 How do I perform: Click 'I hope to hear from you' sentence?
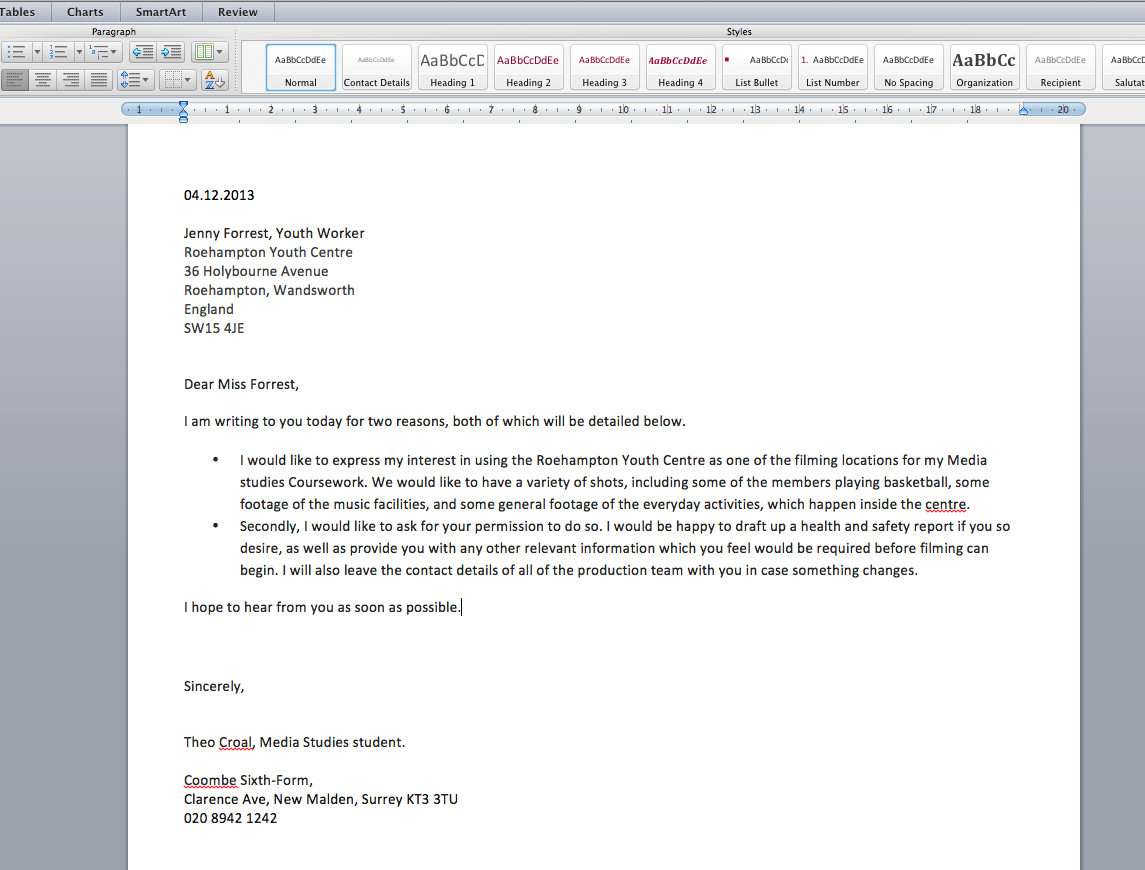[322, 607]
